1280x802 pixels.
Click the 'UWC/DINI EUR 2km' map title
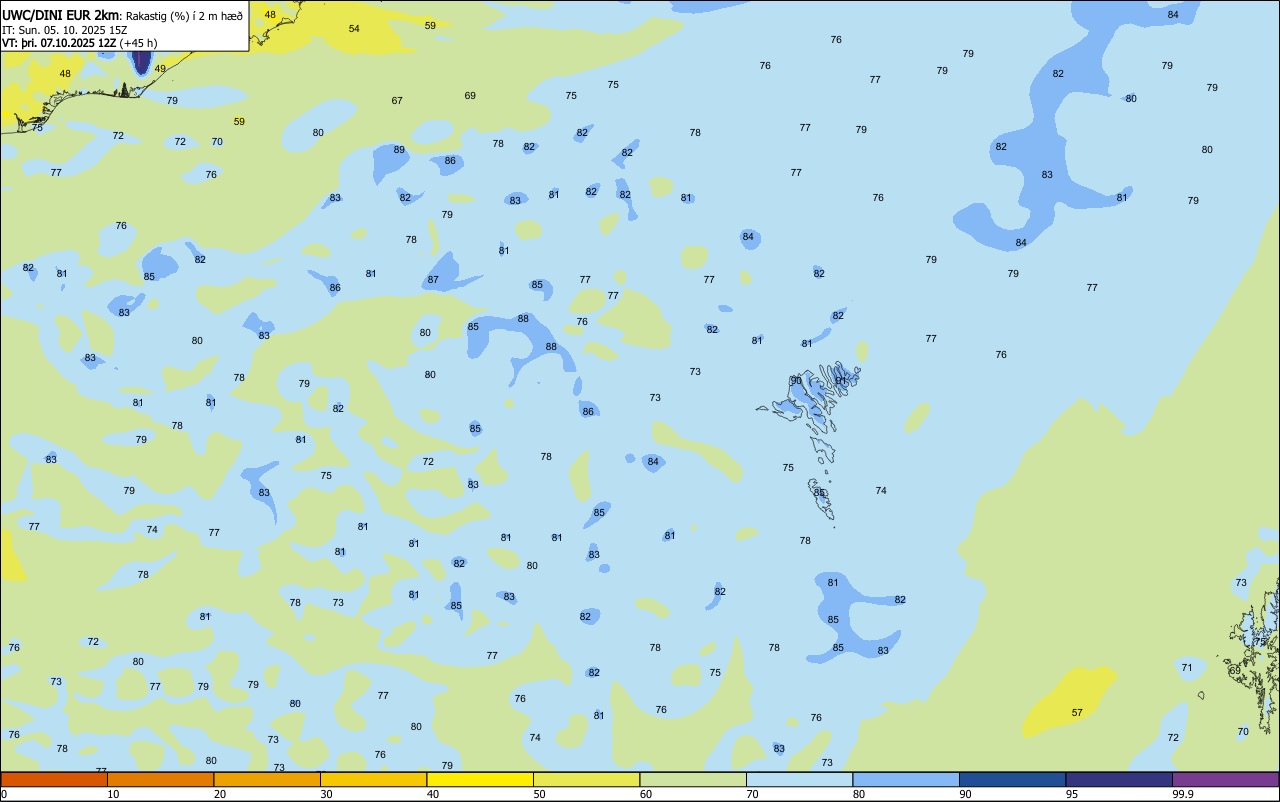point(60,15)
